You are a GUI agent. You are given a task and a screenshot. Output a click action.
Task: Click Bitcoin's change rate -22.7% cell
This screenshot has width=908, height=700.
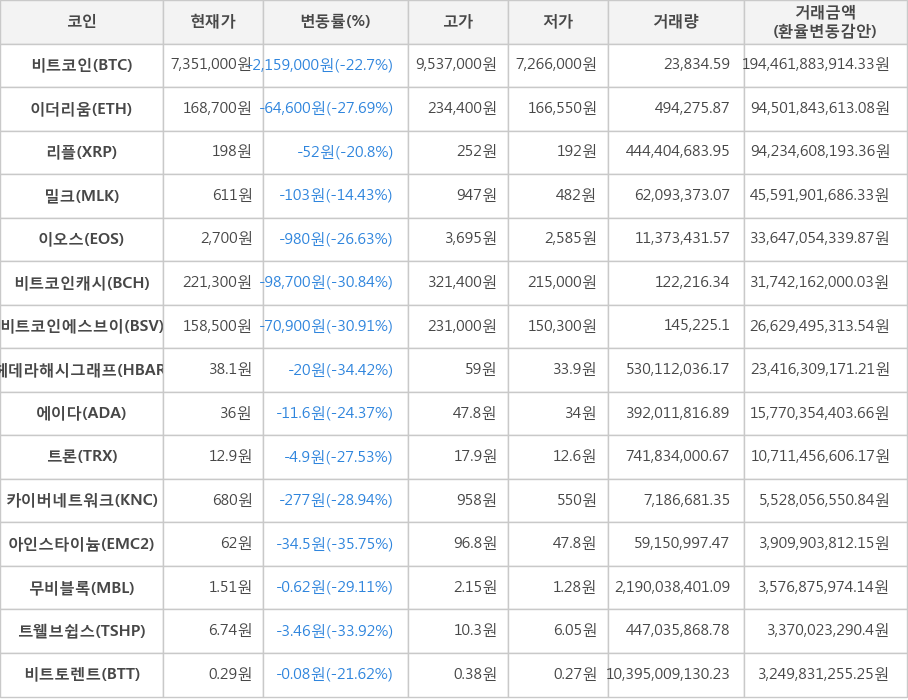tap(335, 65)
